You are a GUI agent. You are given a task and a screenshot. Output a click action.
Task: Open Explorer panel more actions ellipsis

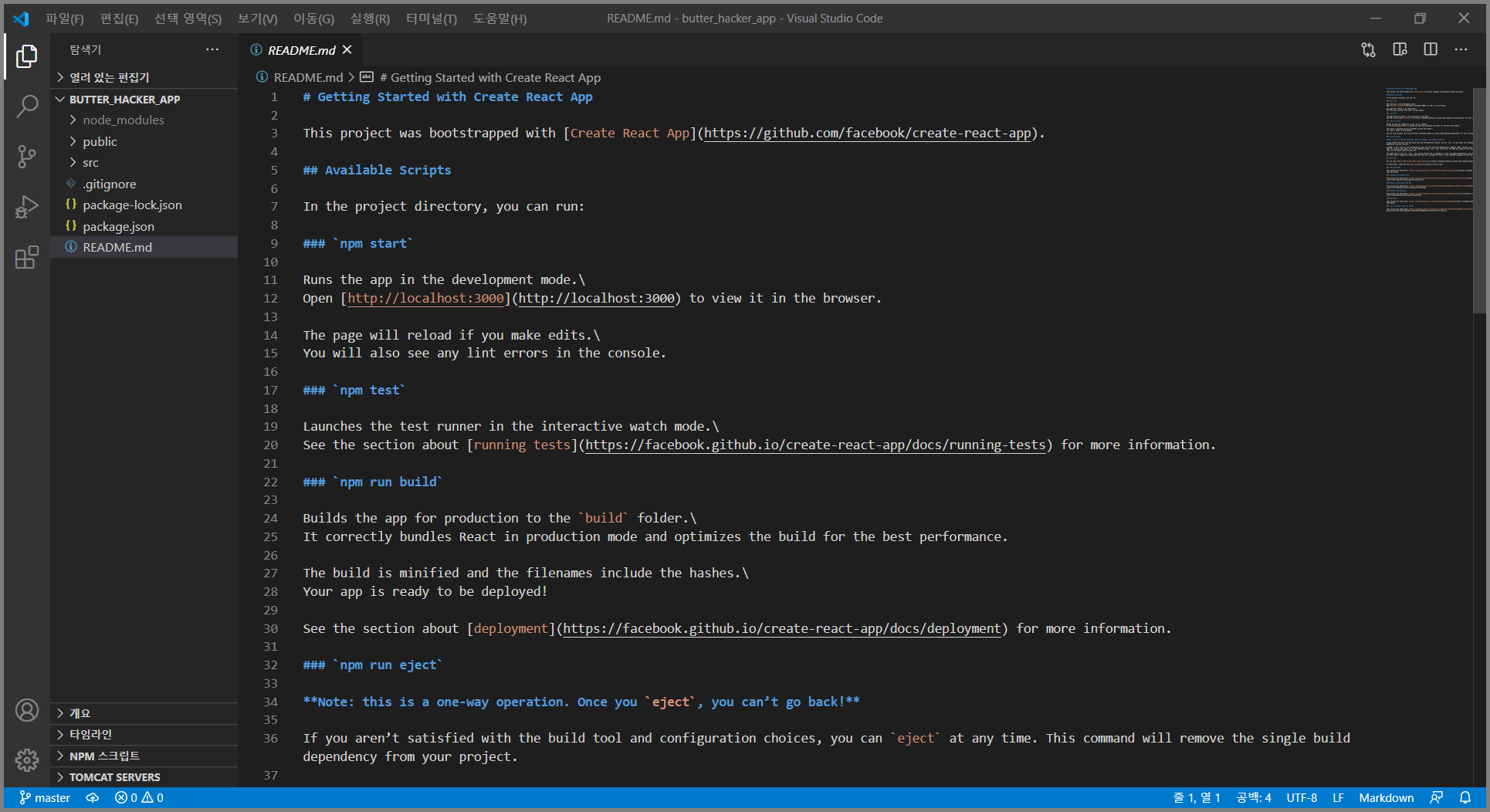(x=212, y=50)
